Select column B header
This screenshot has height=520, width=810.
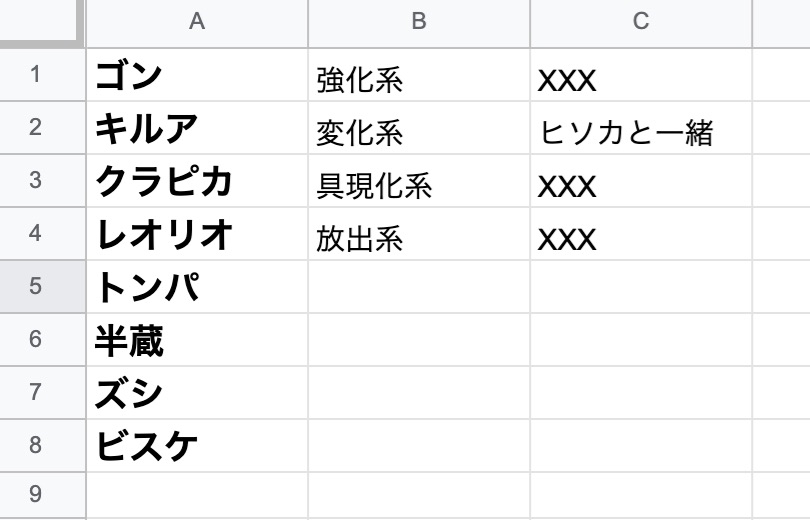click(419, 24)
